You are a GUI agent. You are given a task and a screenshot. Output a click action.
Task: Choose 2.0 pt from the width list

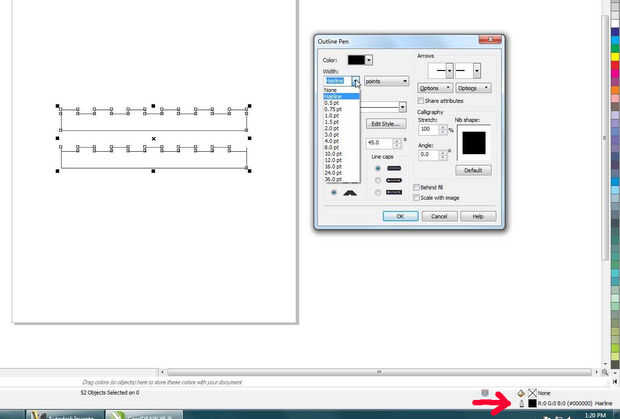pos(342,128)
